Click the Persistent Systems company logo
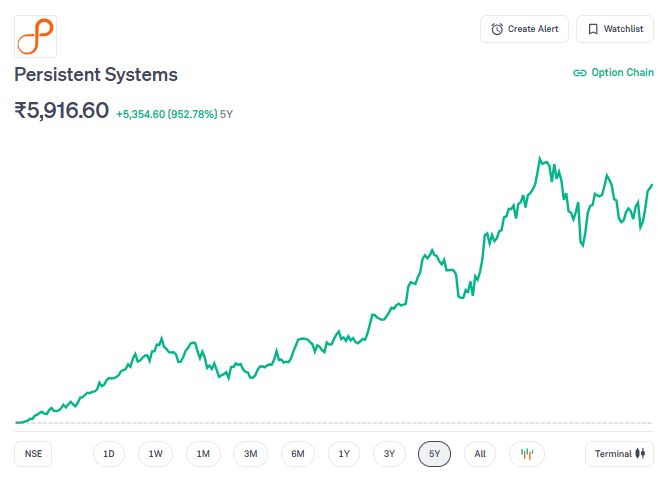This screenshot has height=477, width=671. (35, 35)
